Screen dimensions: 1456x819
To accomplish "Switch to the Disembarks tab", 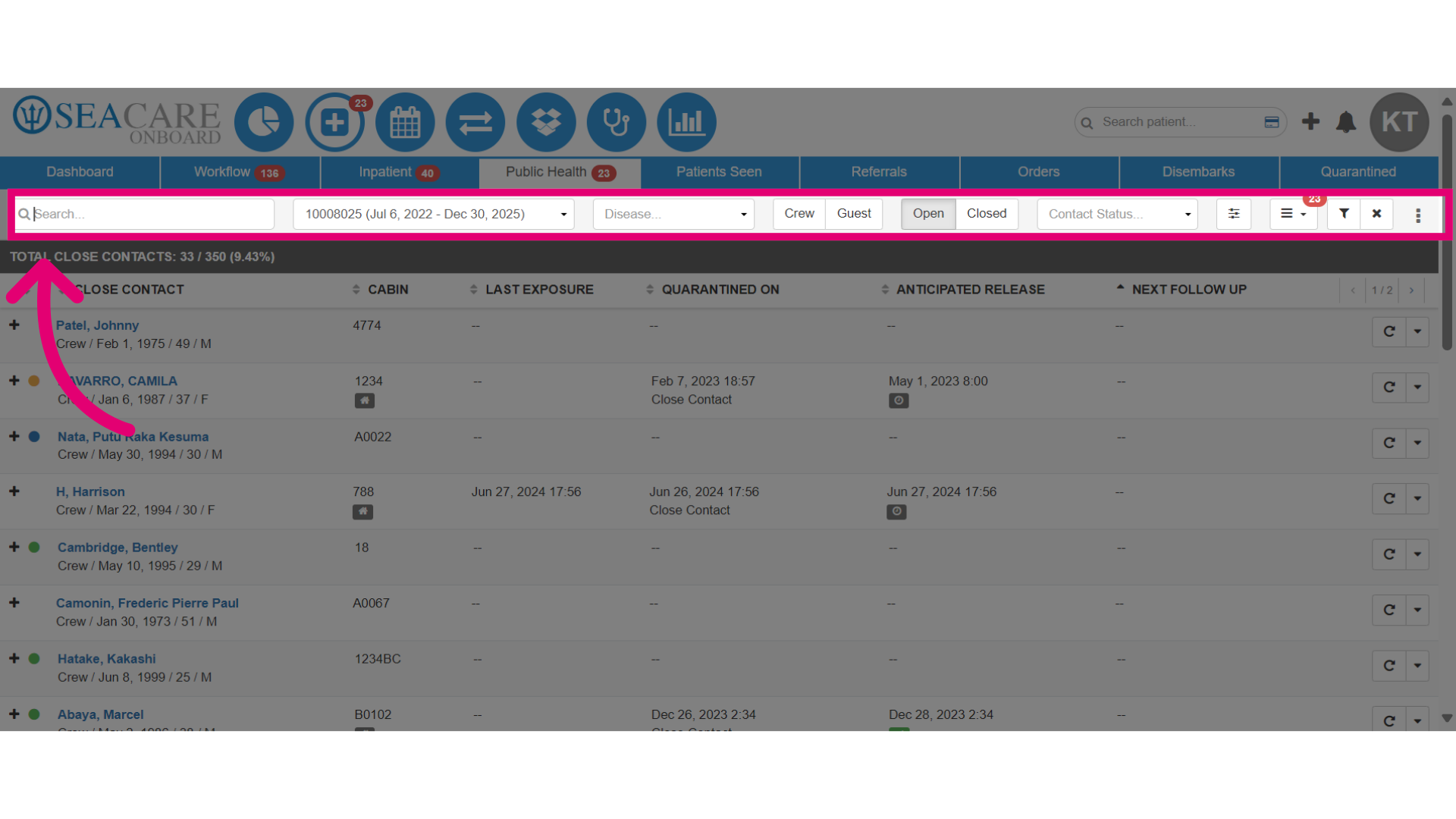I will [x=1199, y=172].
